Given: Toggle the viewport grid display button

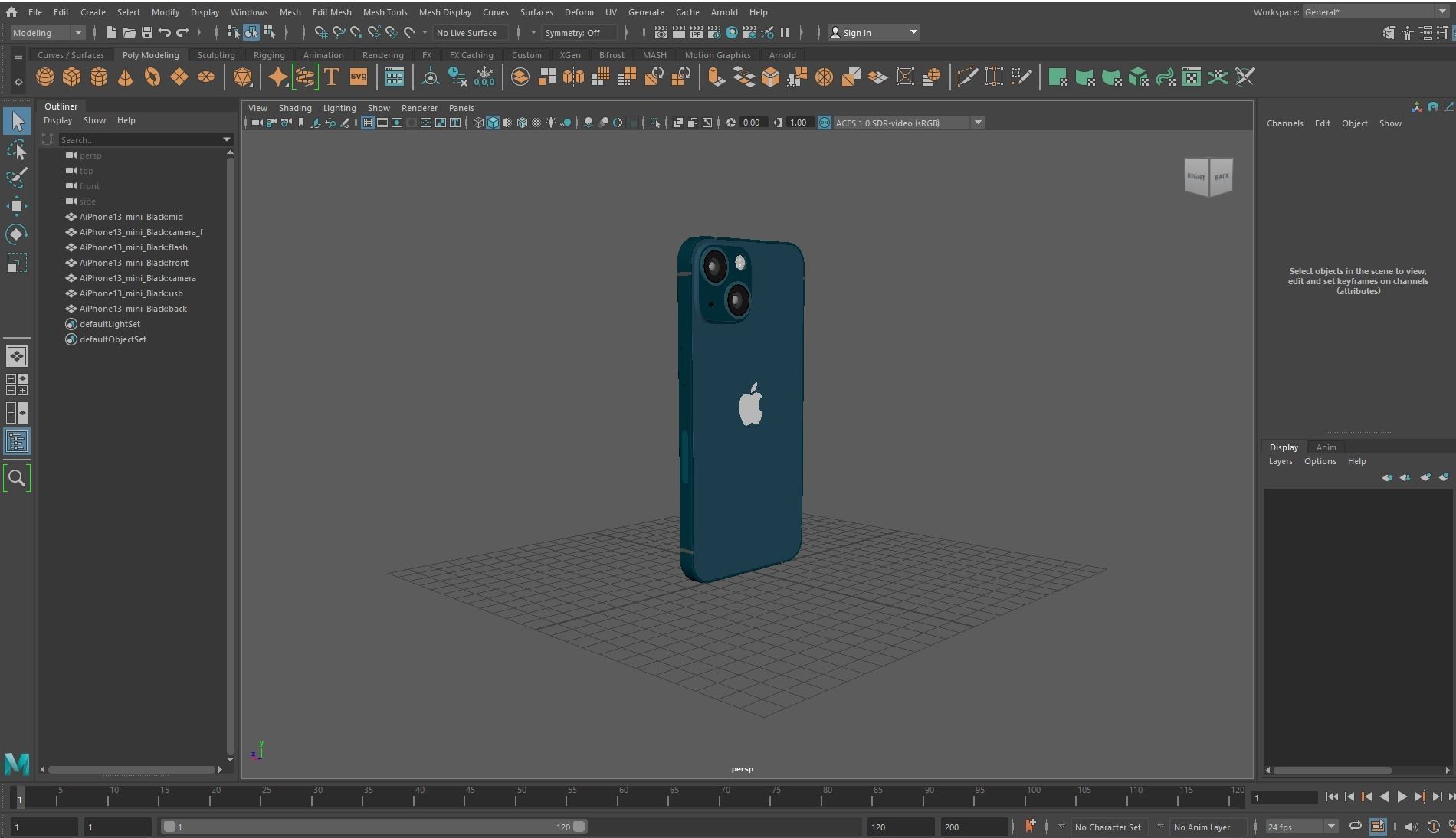Looking at the screenshot, I should (x=368, y=123).
